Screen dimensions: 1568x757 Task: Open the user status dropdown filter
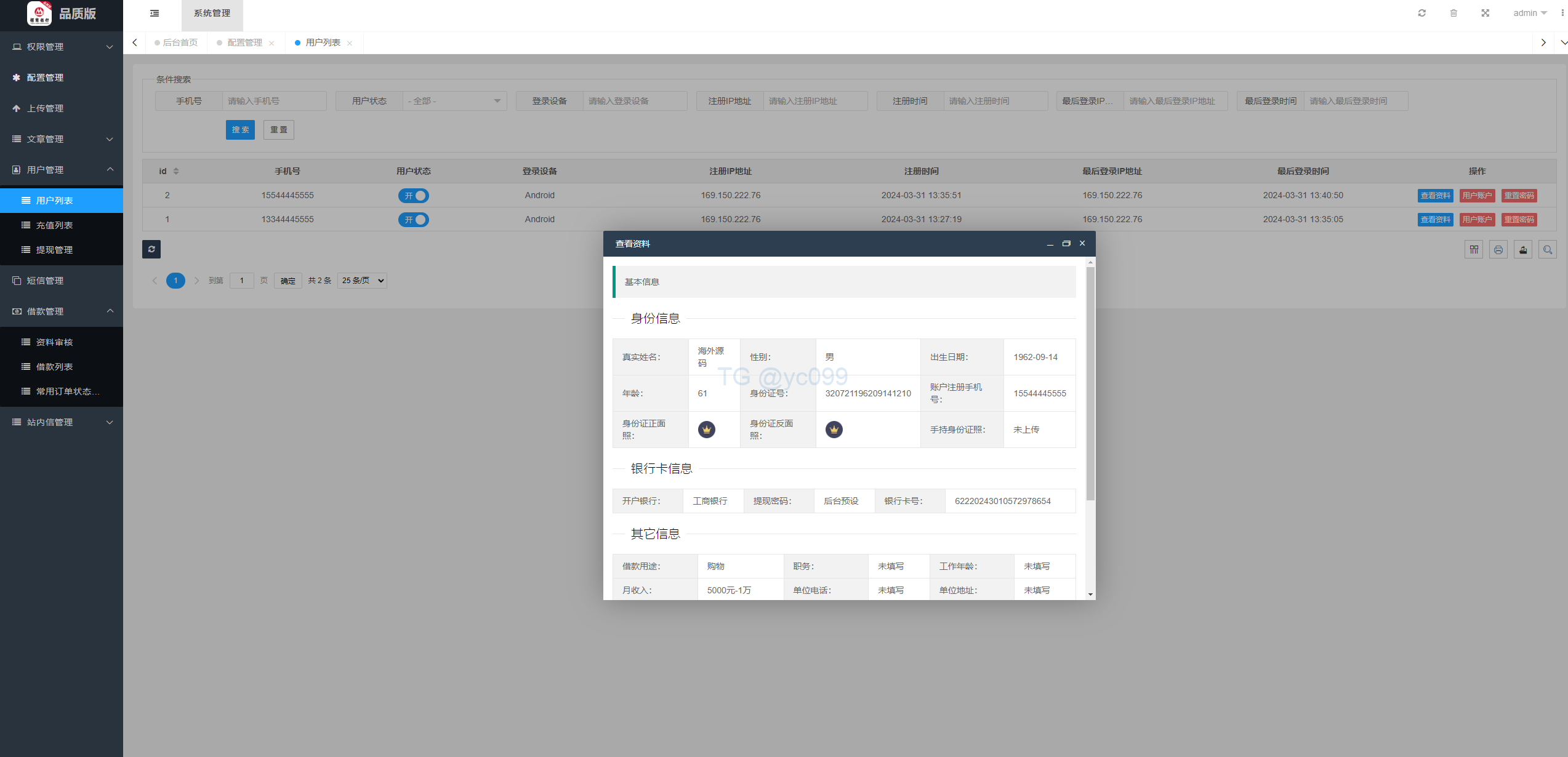pyautogui.click(x=454, y=101)
